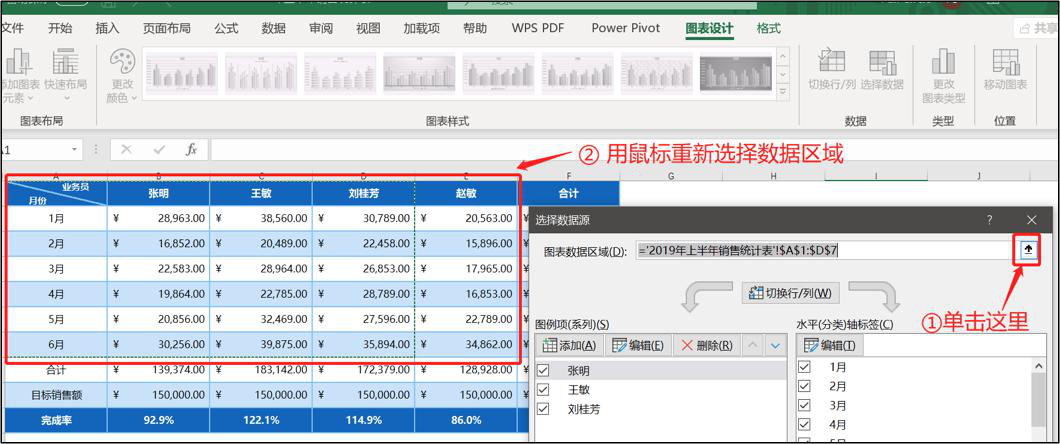The width and height of the screenshot is (1060, 444).
Task: Open the 开始 ribbon tab
Action: click(x=60, y=28)
